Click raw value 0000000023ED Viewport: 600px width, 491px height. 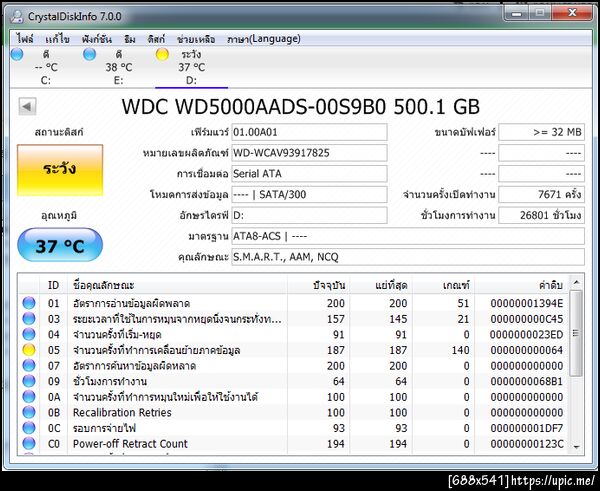pos(527,335)
